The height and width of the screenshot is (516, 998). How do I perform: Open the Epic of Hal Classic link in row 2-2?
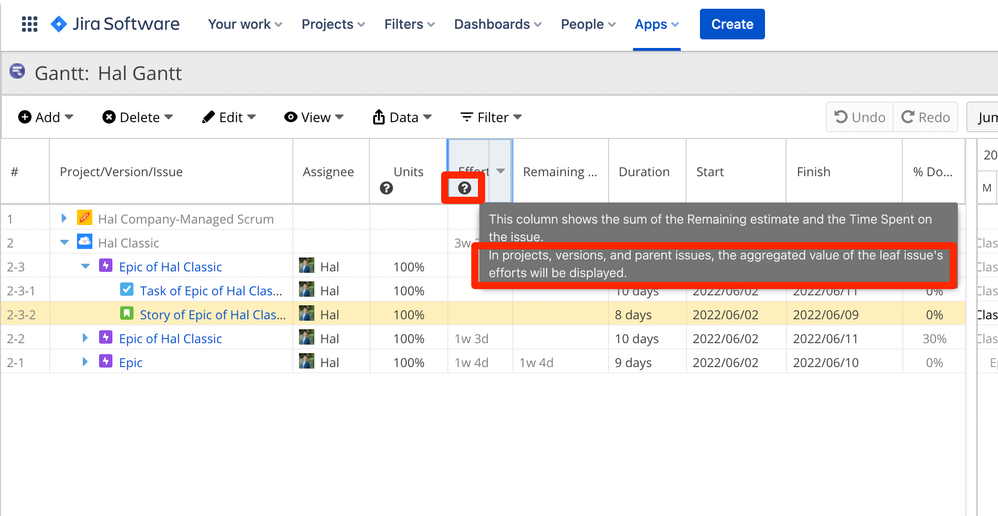171,338
